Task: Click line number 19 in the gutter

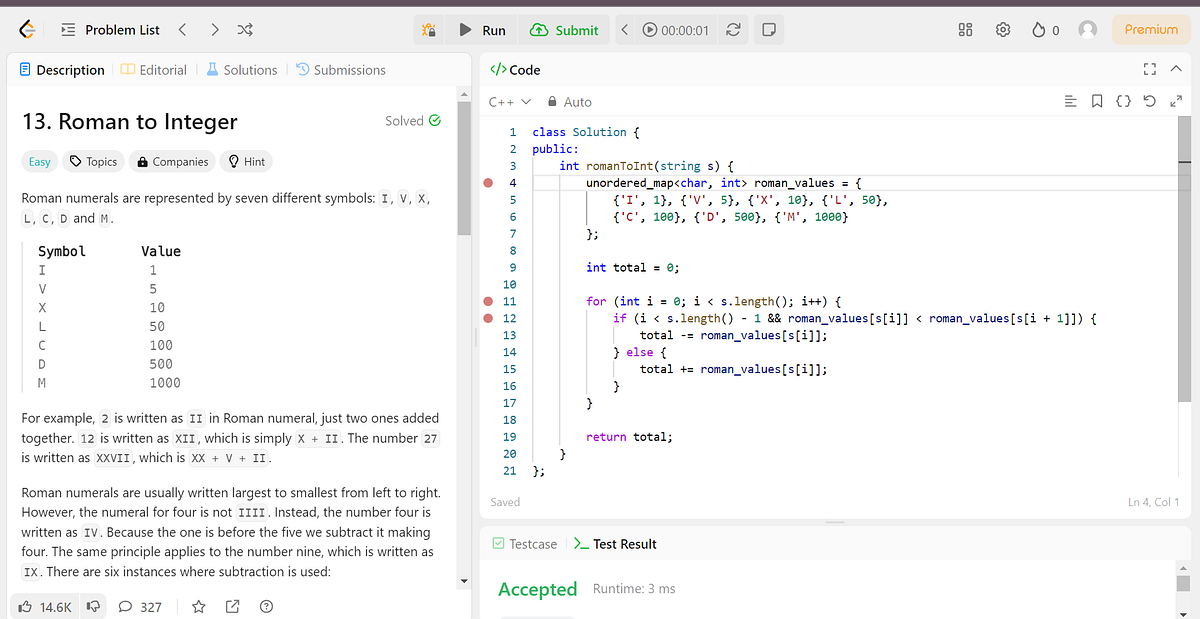Action: tap(509, 437)
